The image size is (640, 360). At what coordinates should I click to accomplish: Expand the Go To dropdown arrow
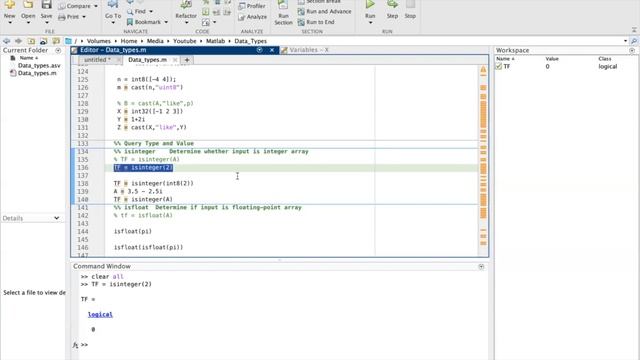pyautogui.click(x=113, y=23)
